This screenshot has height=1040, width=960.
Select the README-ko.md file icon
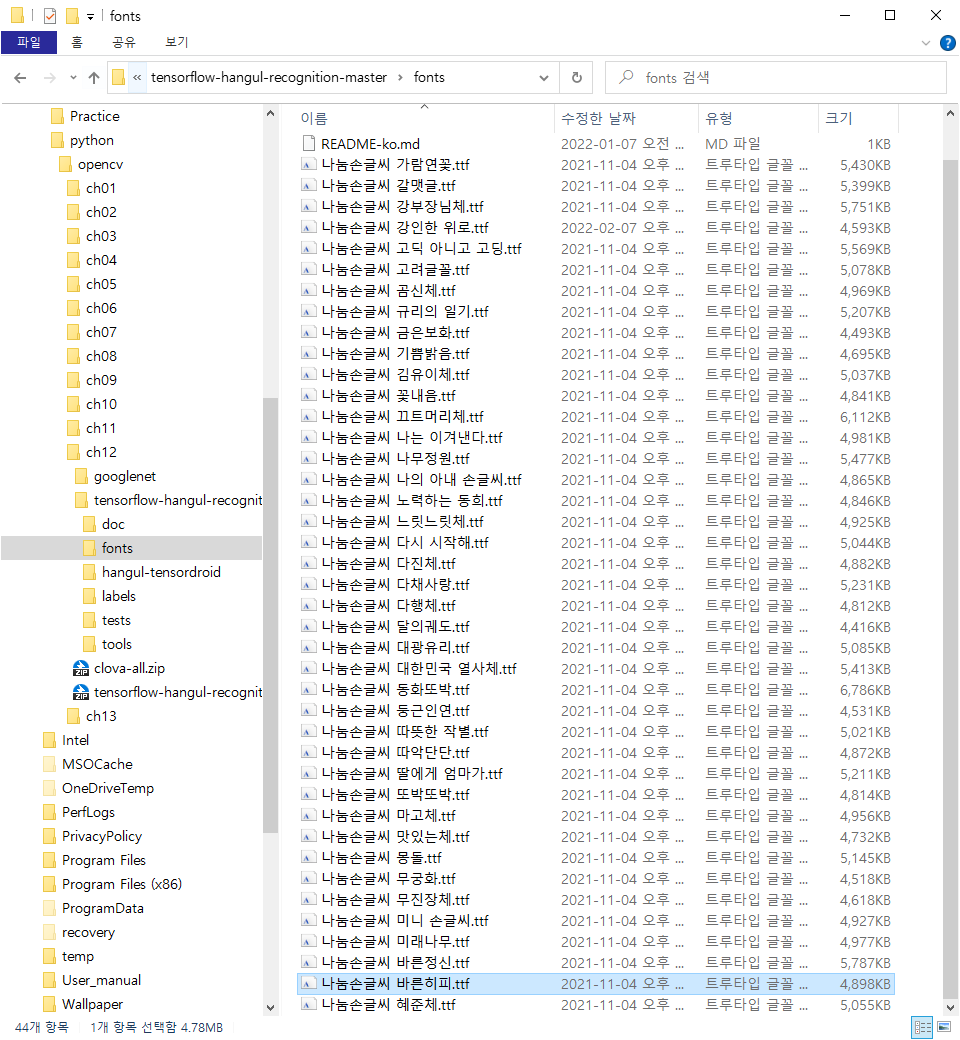(x=308, y=143)
